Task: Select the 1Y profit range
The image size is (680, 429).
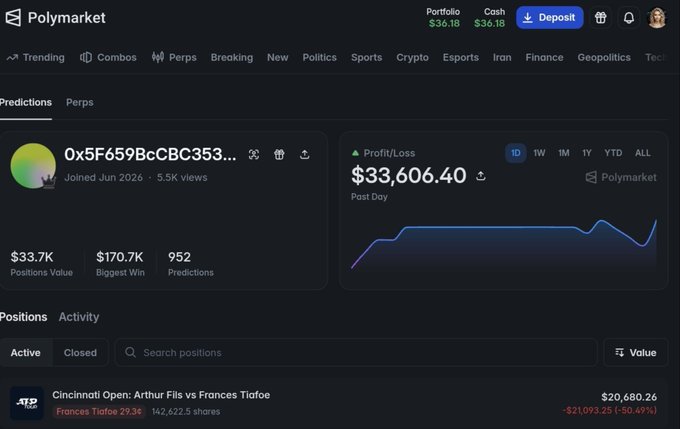Action: [x=587, y=153]
